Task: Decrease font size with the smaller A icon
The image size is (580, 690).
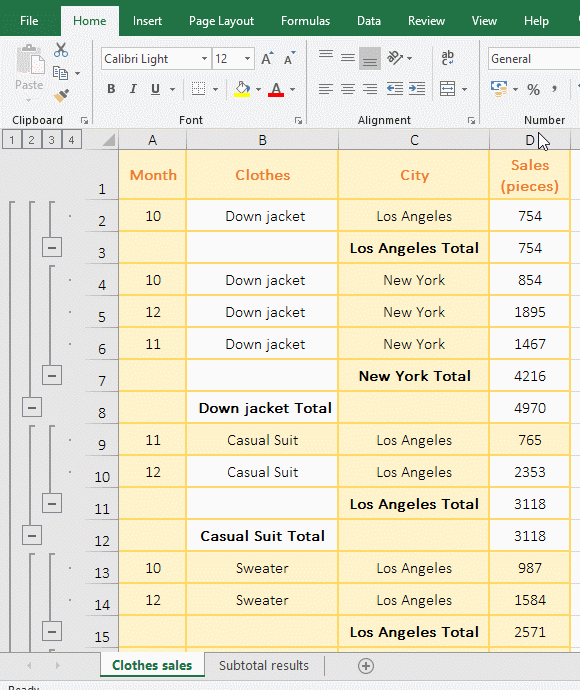Action: pos(290,59)
